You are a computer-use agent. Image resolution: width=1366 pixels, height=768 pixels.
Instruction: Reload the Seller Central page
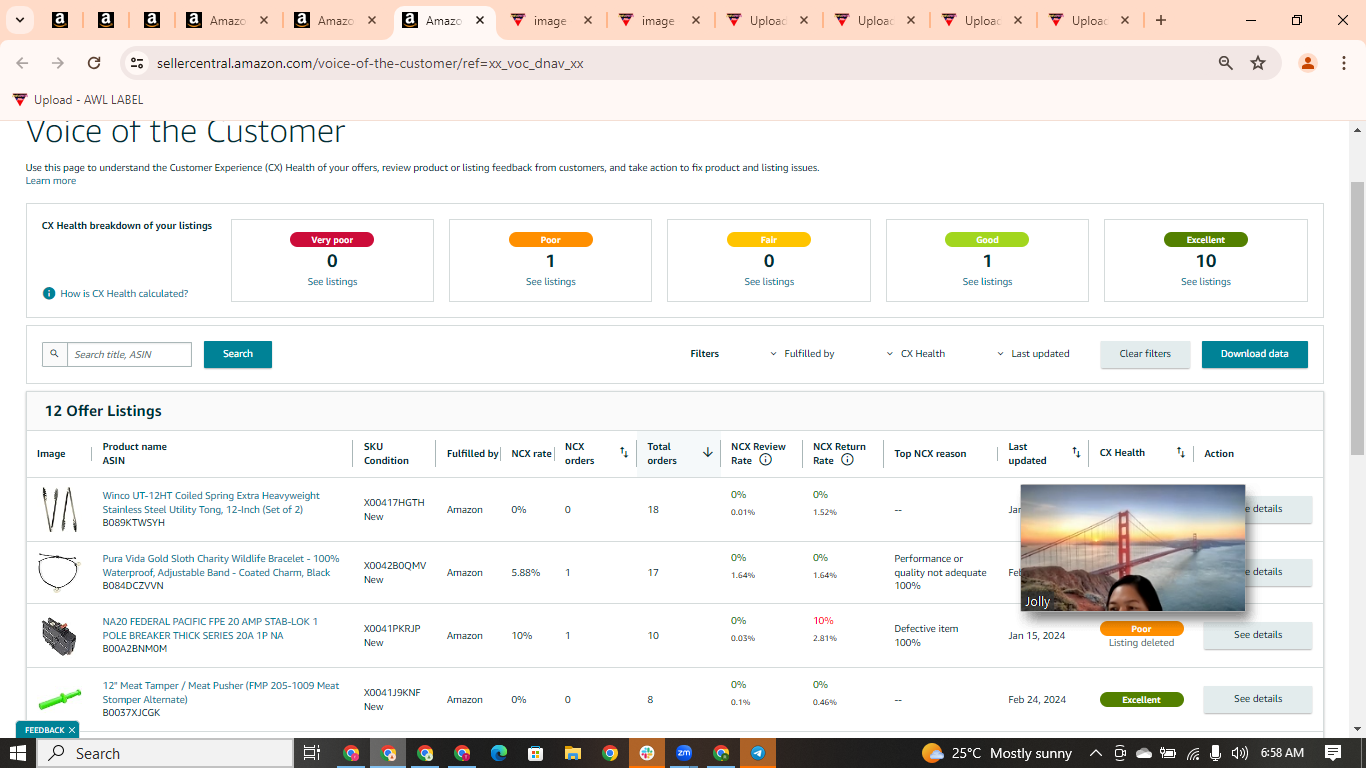pos(94,63)
